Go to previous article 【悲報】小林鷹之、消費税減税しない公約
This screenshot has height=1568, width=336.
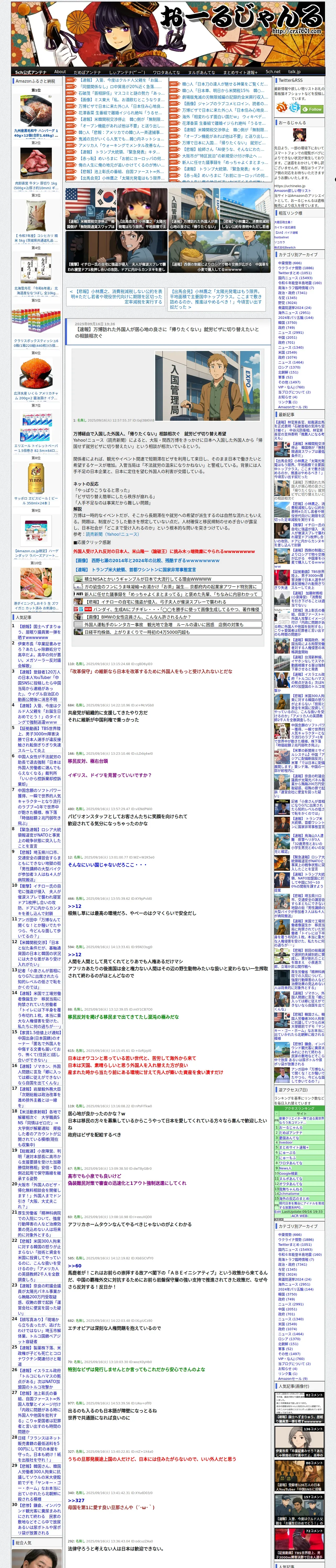tap(116, 296)
